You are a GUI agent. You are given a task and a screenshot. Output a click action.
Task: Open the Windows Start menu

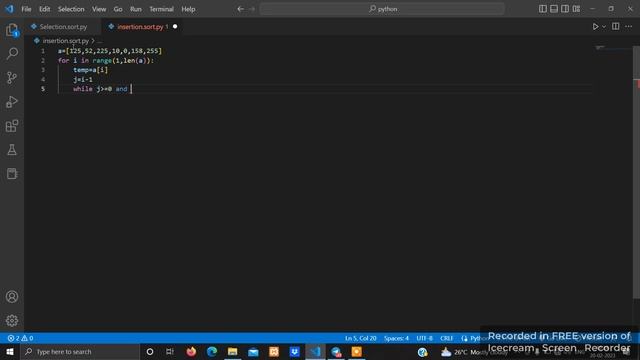point(9,351)
